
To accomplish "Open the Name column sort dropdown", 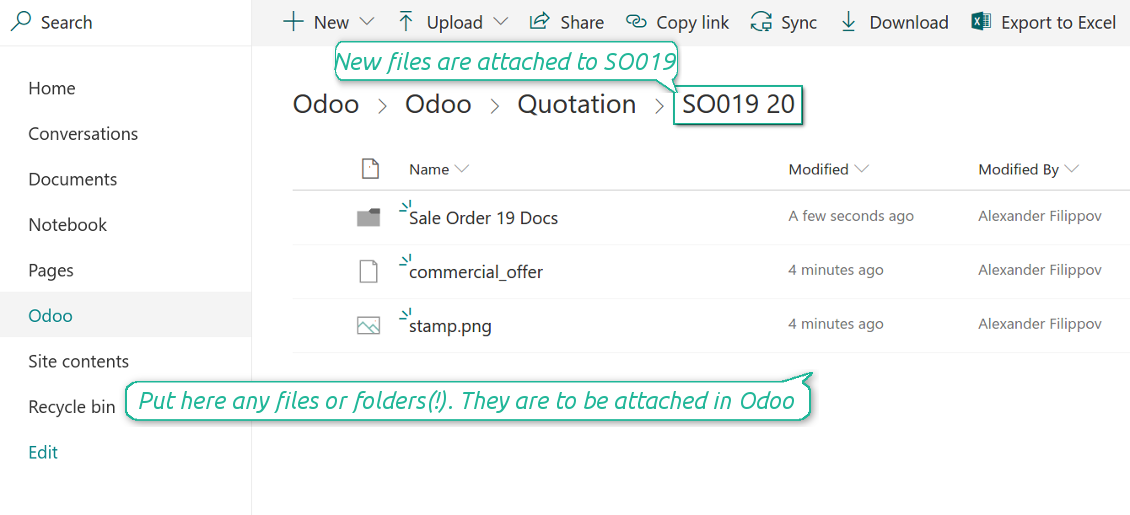I will (462, 169).
